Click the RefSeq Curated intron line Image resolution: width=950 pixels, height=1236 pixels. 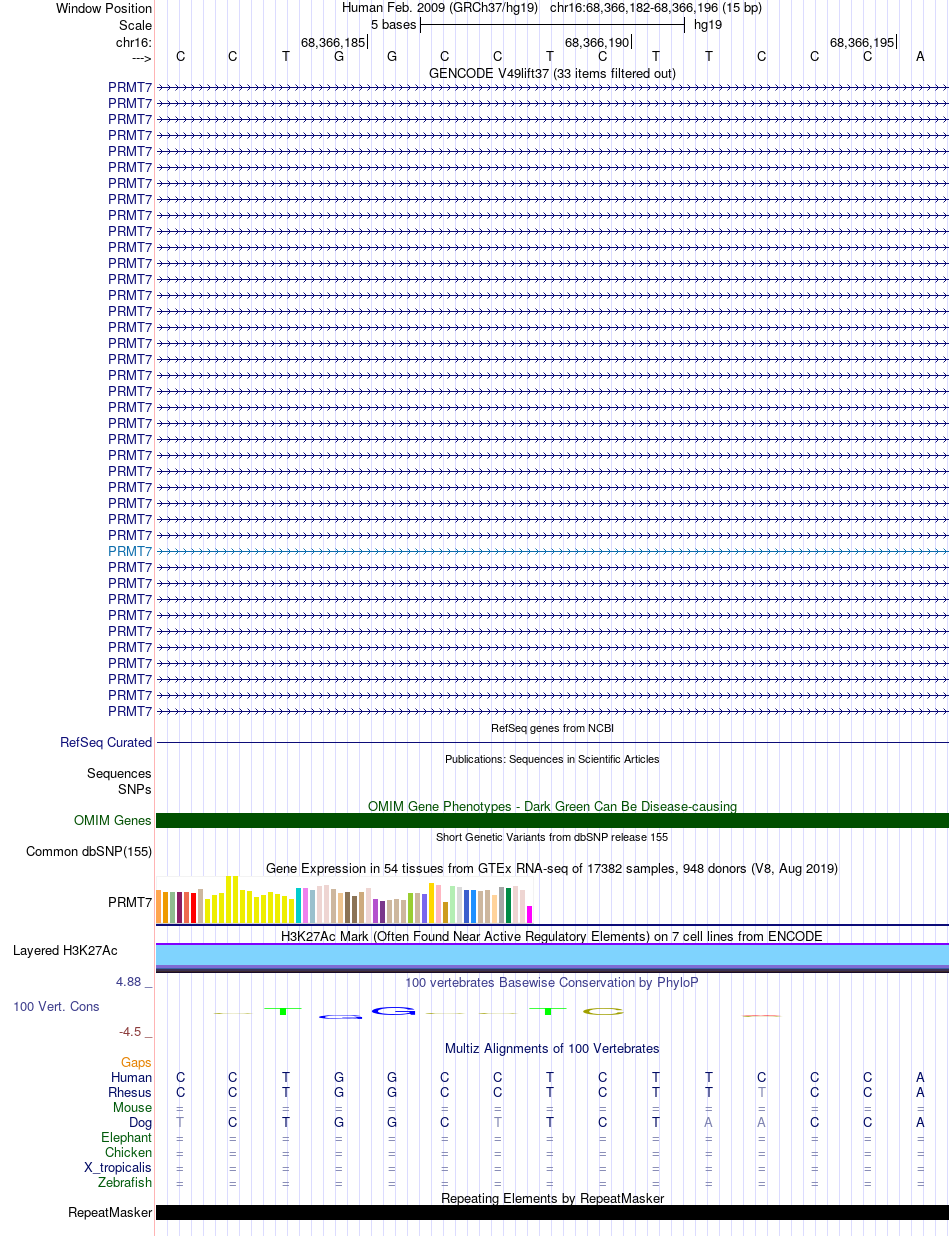552,743
